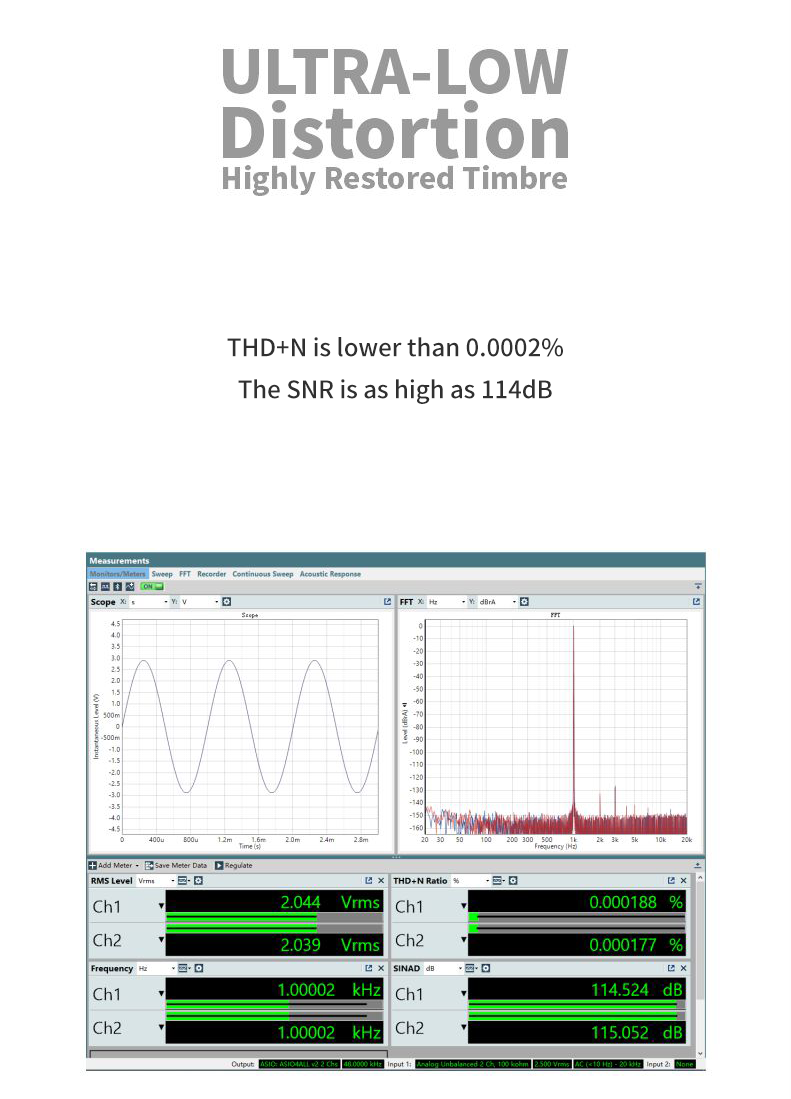Toggle the green ON generator switch
791x1099 pixels.
(152, 587)
